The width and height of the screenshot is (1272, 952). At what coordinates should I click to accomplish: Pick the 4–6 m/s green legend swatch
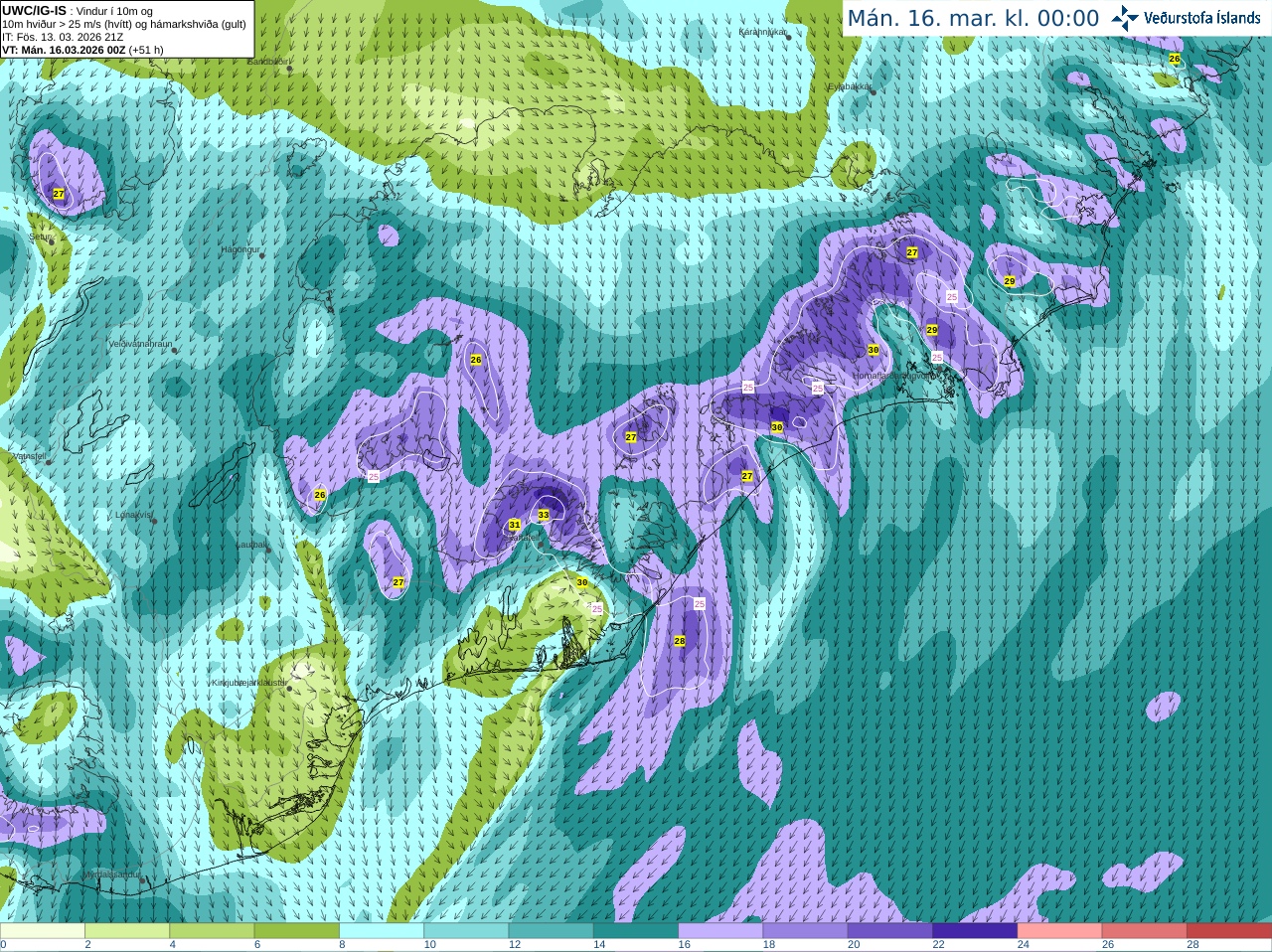pos(212,931)
